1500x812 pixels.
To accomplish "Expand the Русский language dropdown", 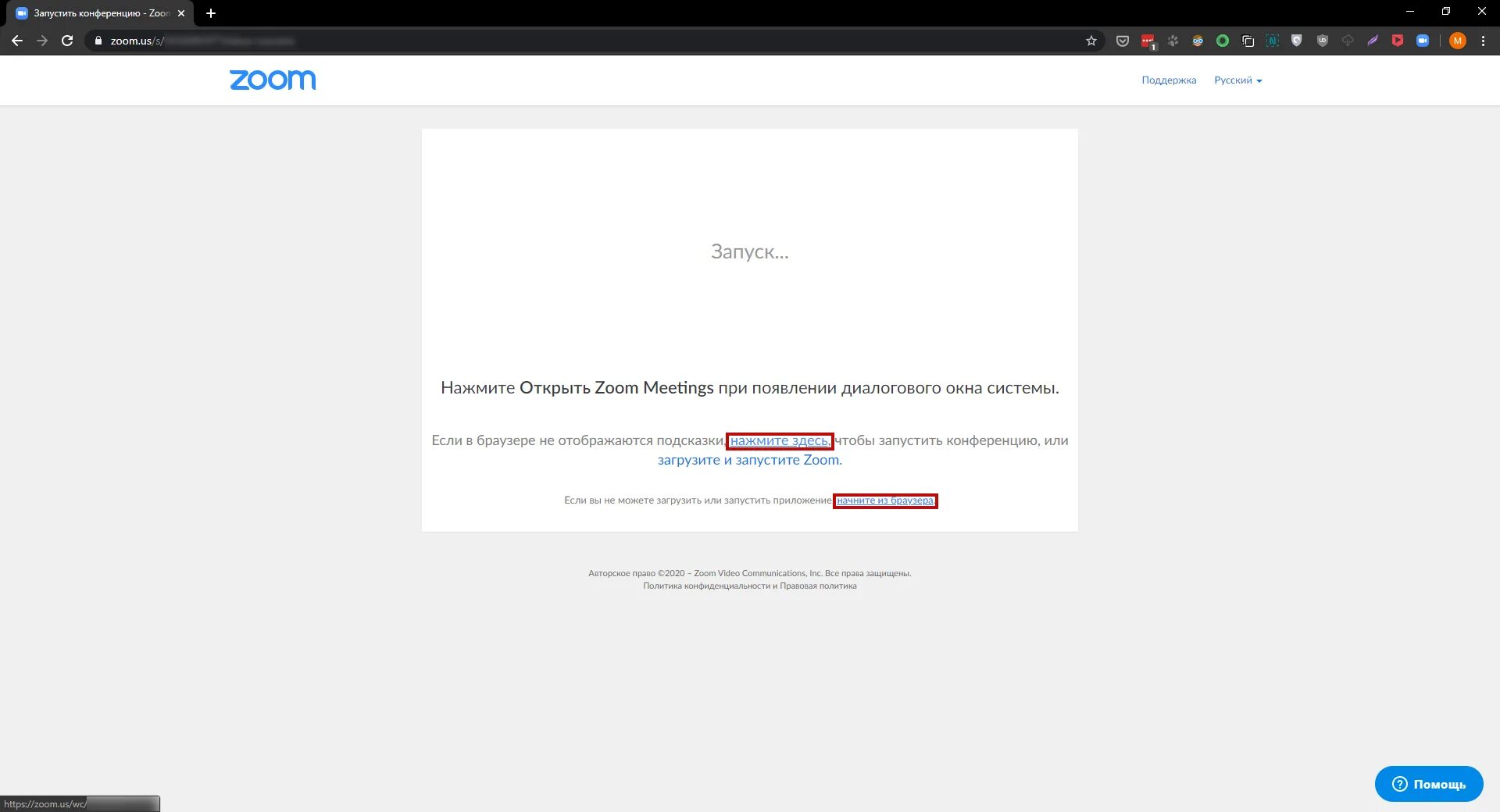I will click(1237, 80).
